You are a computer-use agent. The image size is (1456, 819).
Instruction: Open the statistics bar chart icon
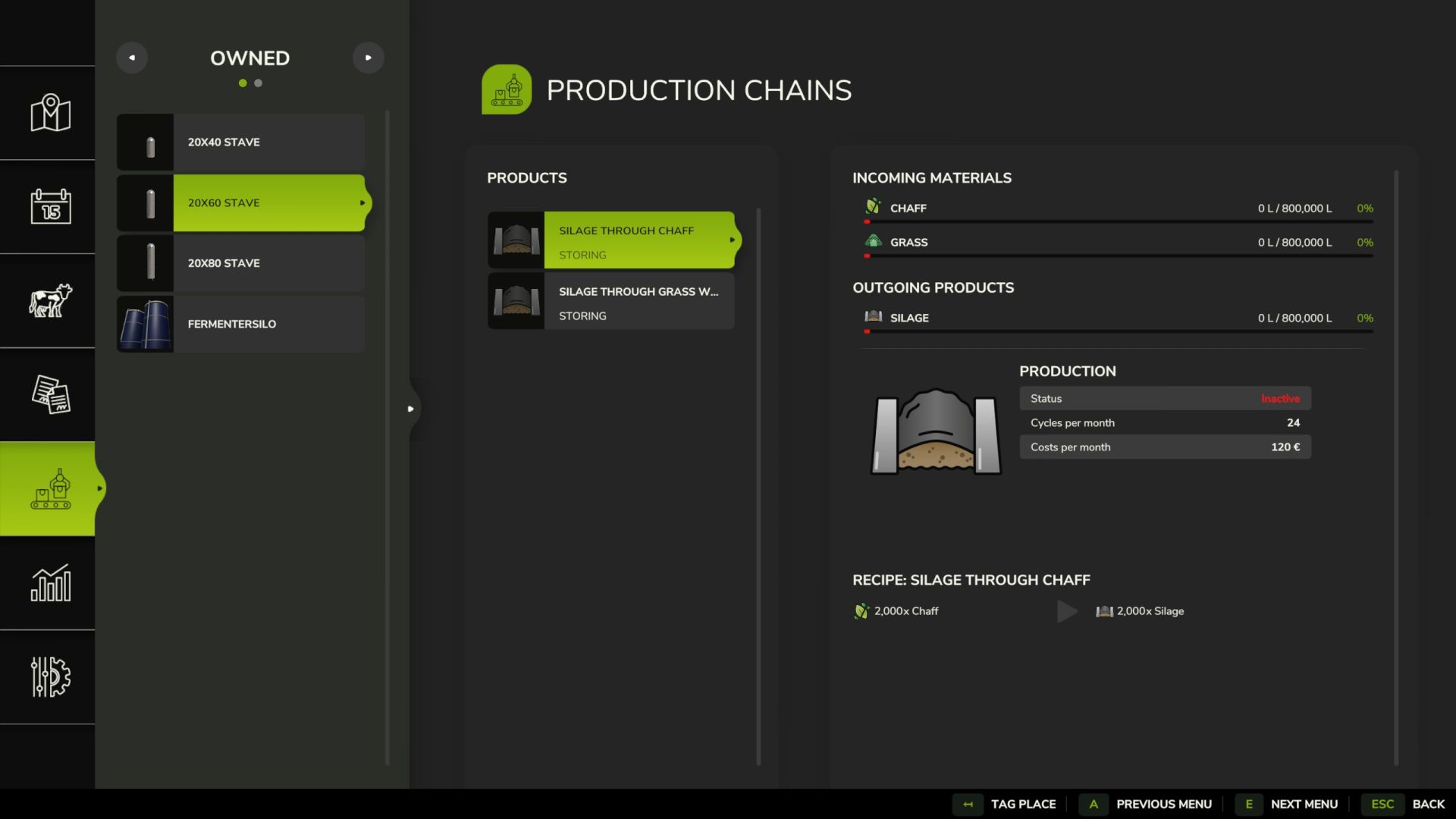pos(50,582)
